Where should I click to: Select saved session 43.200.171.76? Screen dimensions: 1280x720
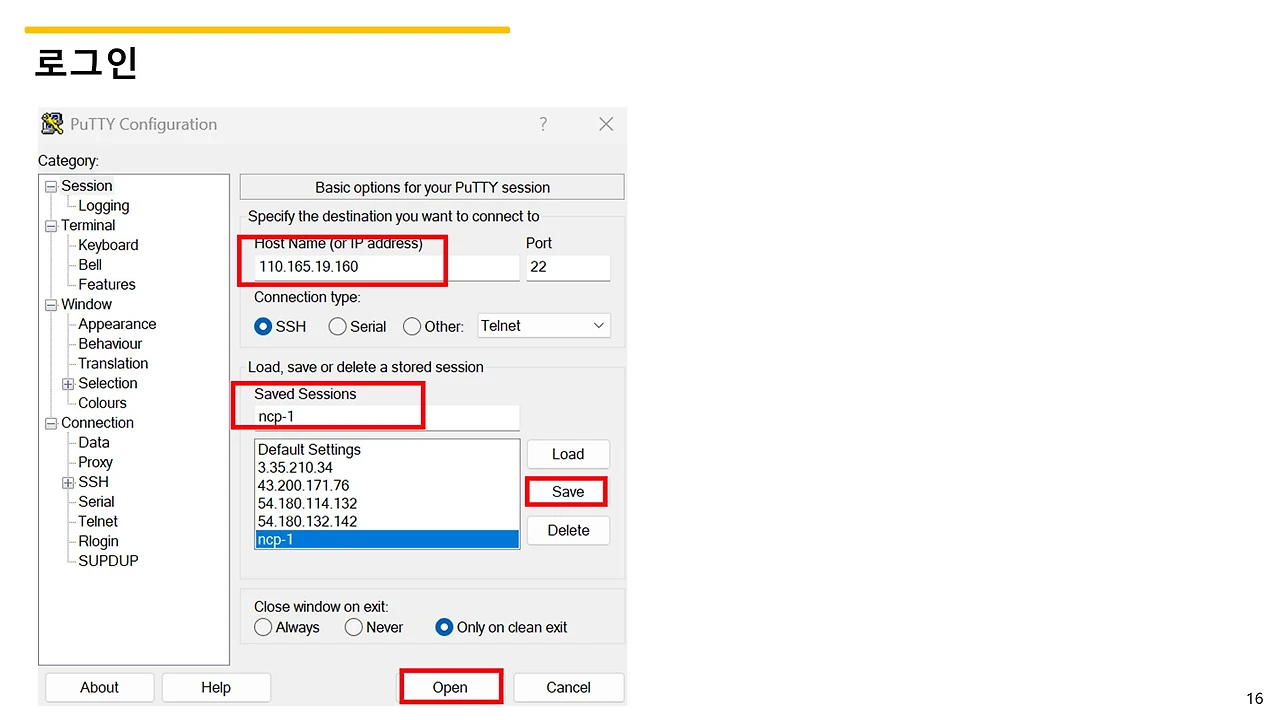tap(386, 486)
